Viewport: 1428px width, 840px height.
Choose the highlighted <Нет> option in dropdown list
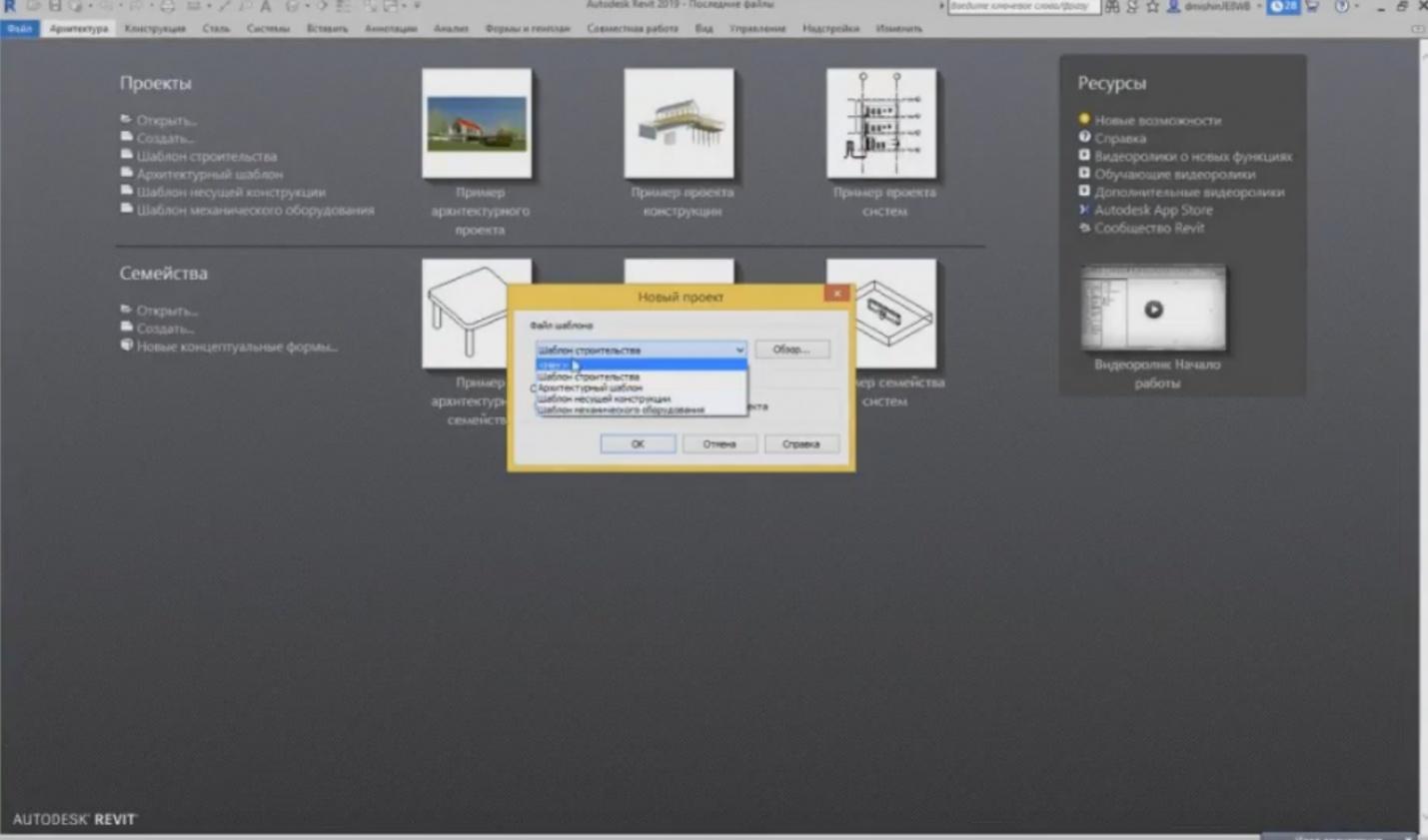pyautogui.click(x=641, y=365)
